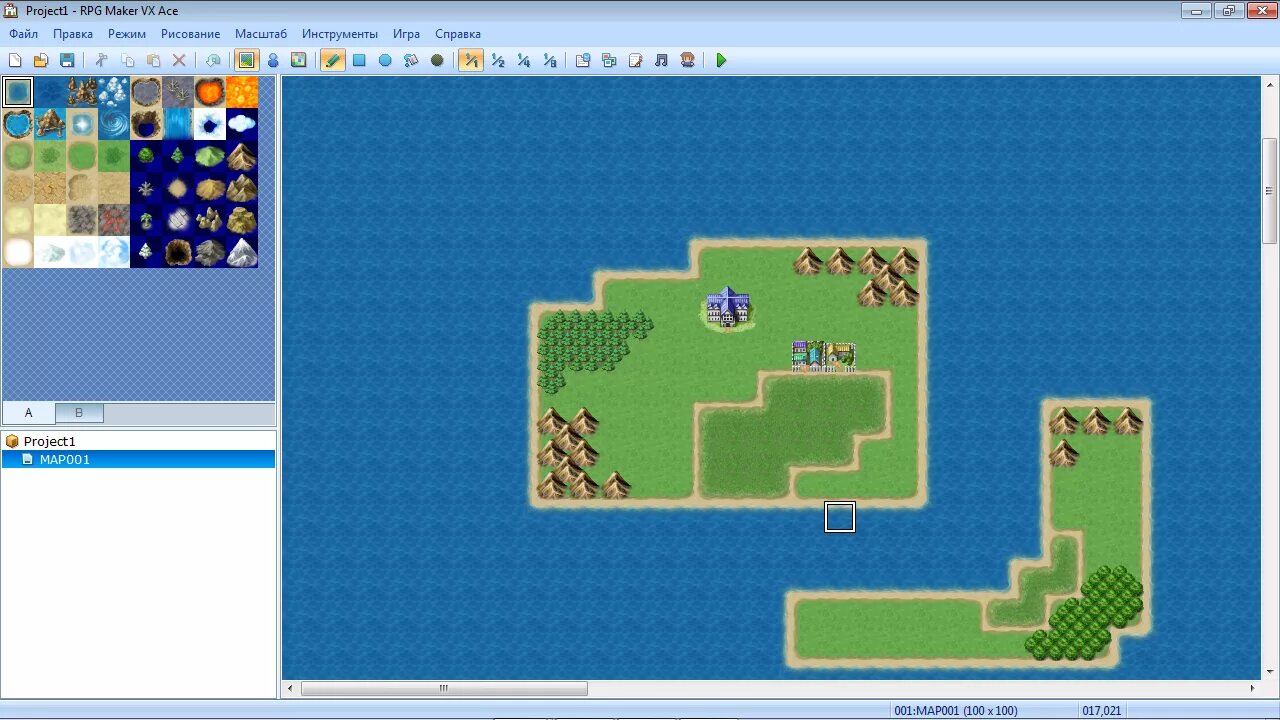
Task: Click the Cut scissors toolbar icon
Action: click(x=101, y=61)
